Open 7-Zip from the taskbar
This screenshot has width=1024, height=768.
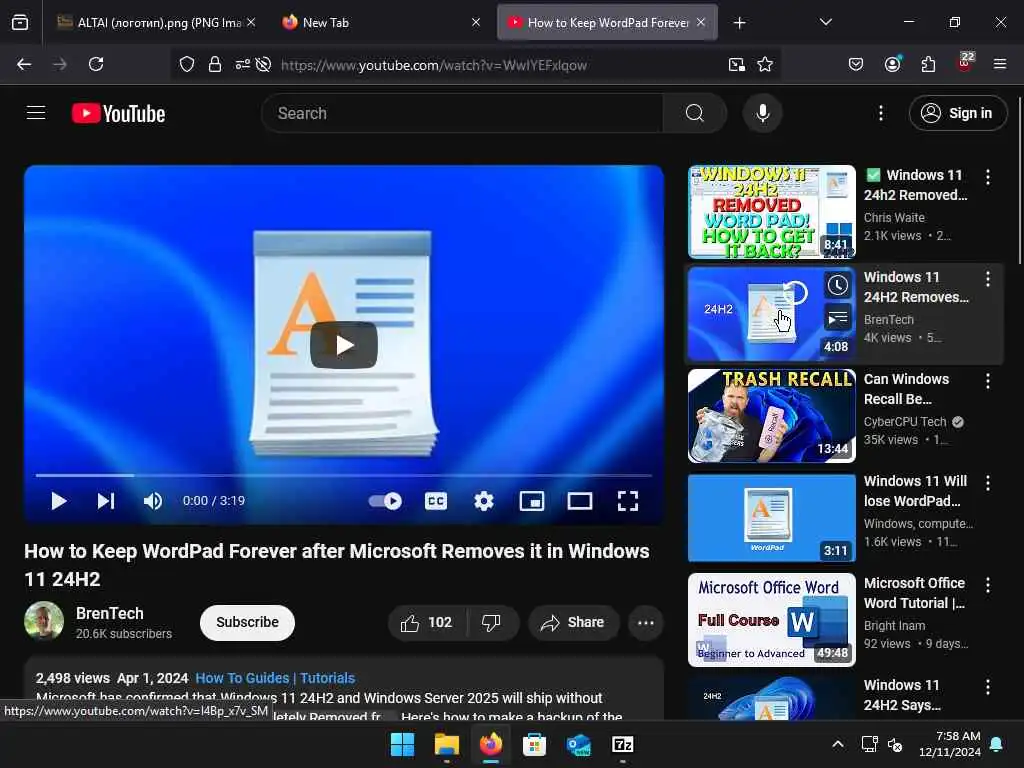622,744
